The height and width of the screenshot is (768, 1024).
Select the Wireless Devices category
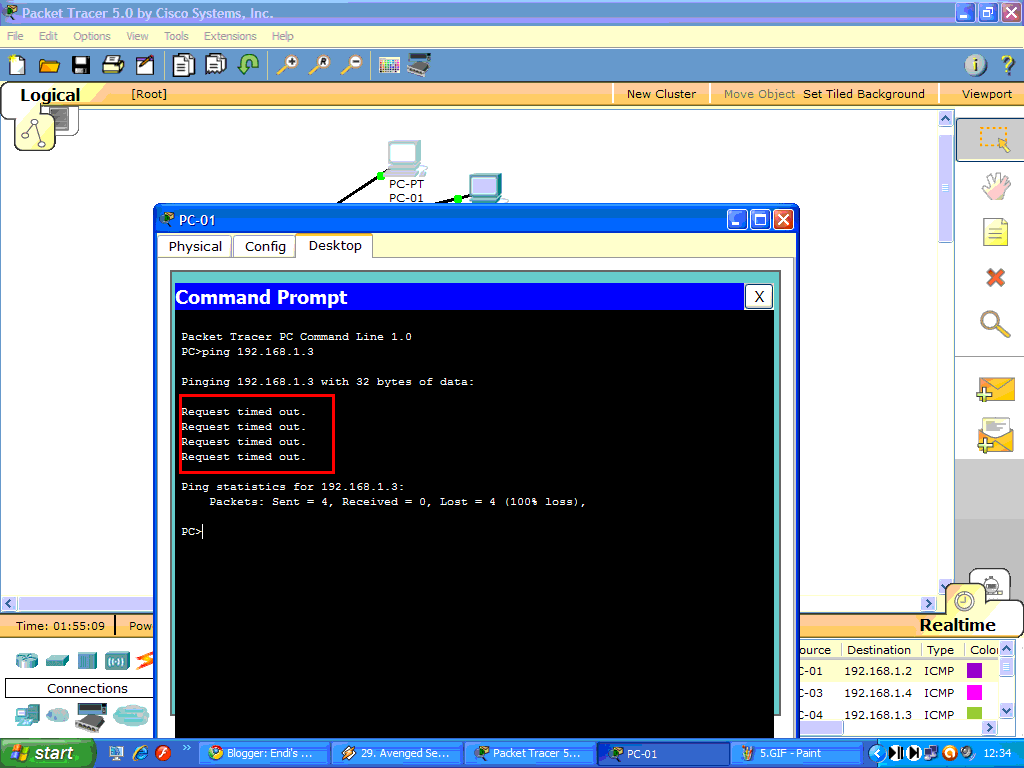(x=117, y=661)
